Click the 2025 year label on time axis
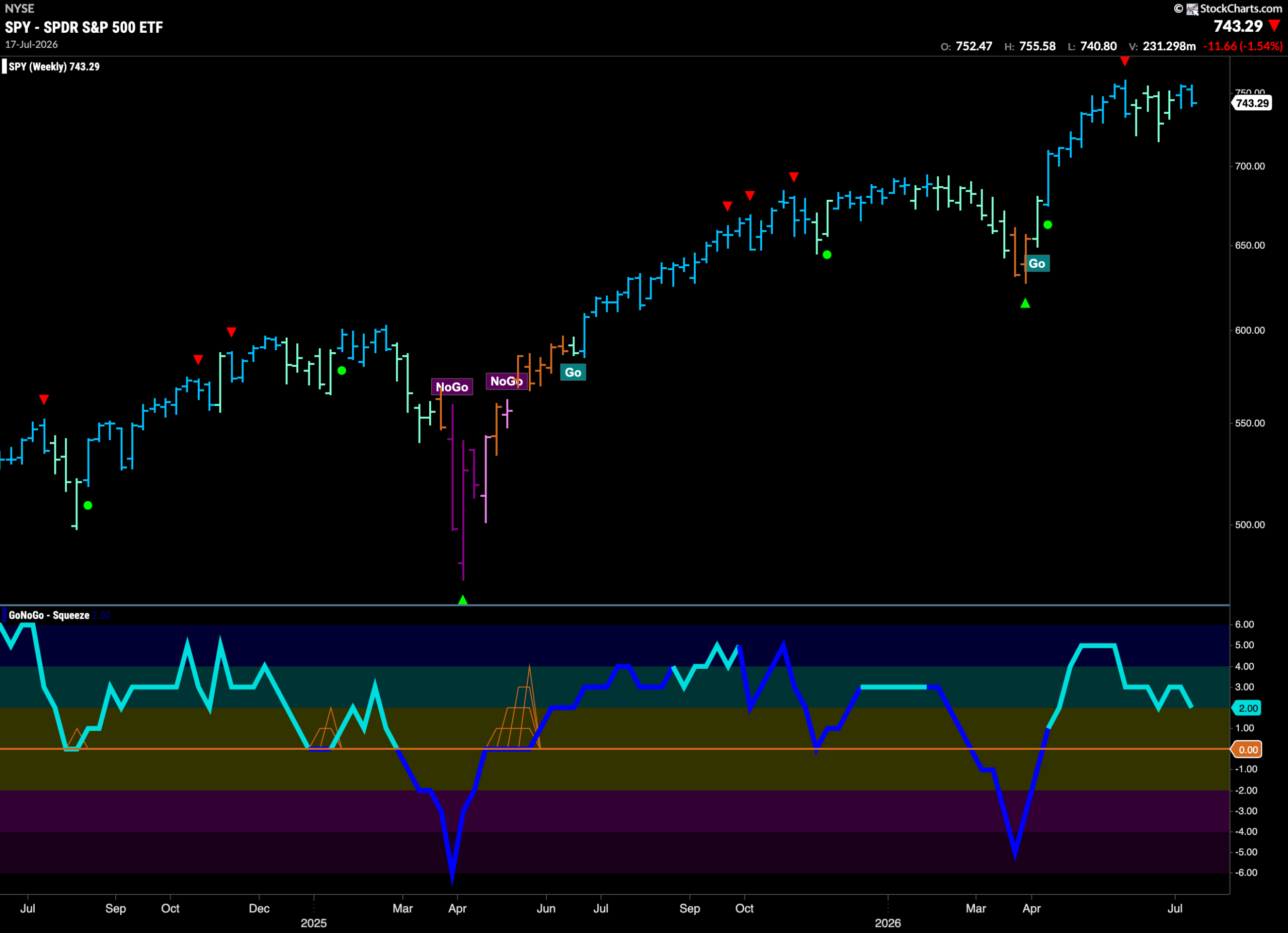 [x=313, y=923]
